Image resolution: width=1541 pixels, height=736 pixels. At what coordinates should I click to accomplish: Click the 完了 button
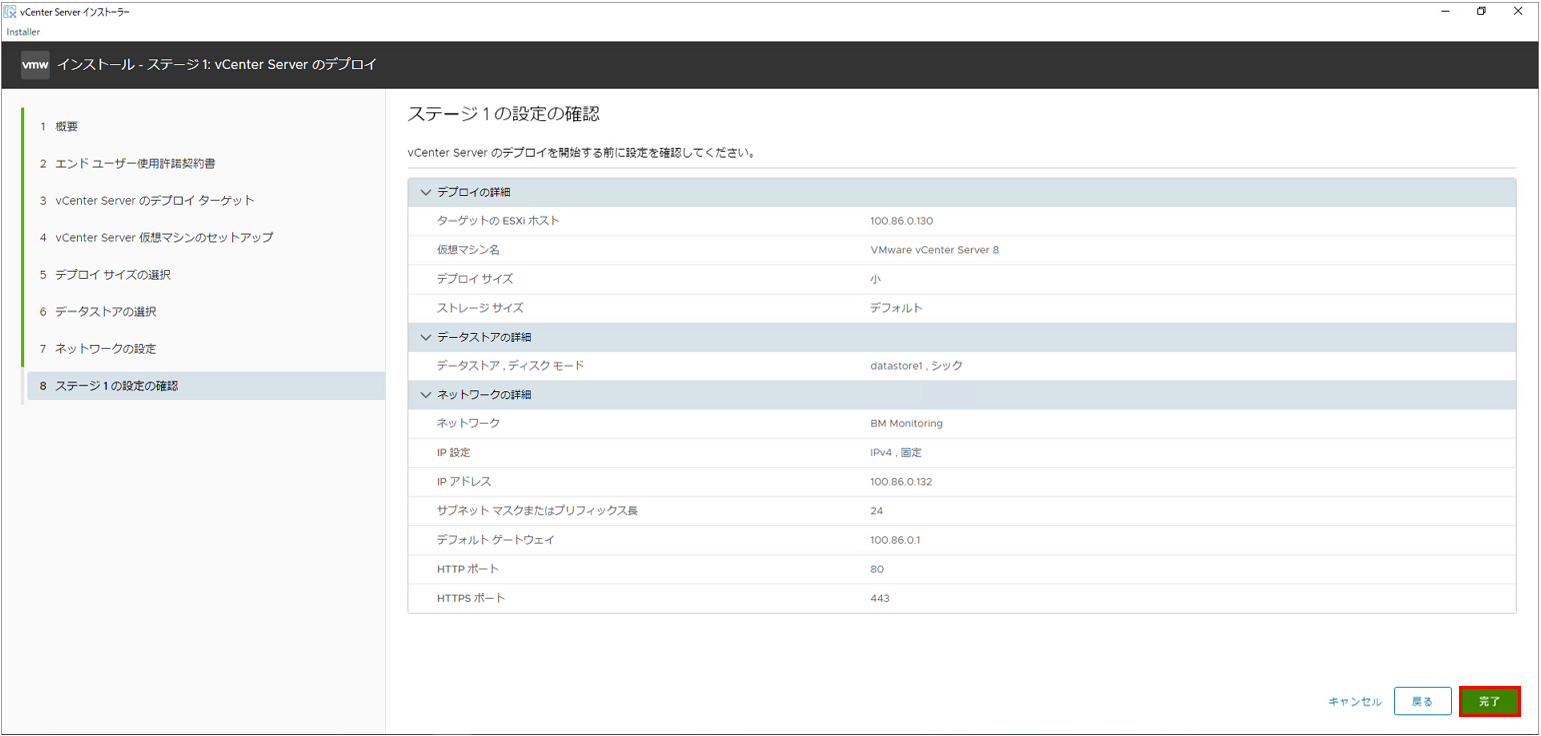click(x=1489, y=702)
